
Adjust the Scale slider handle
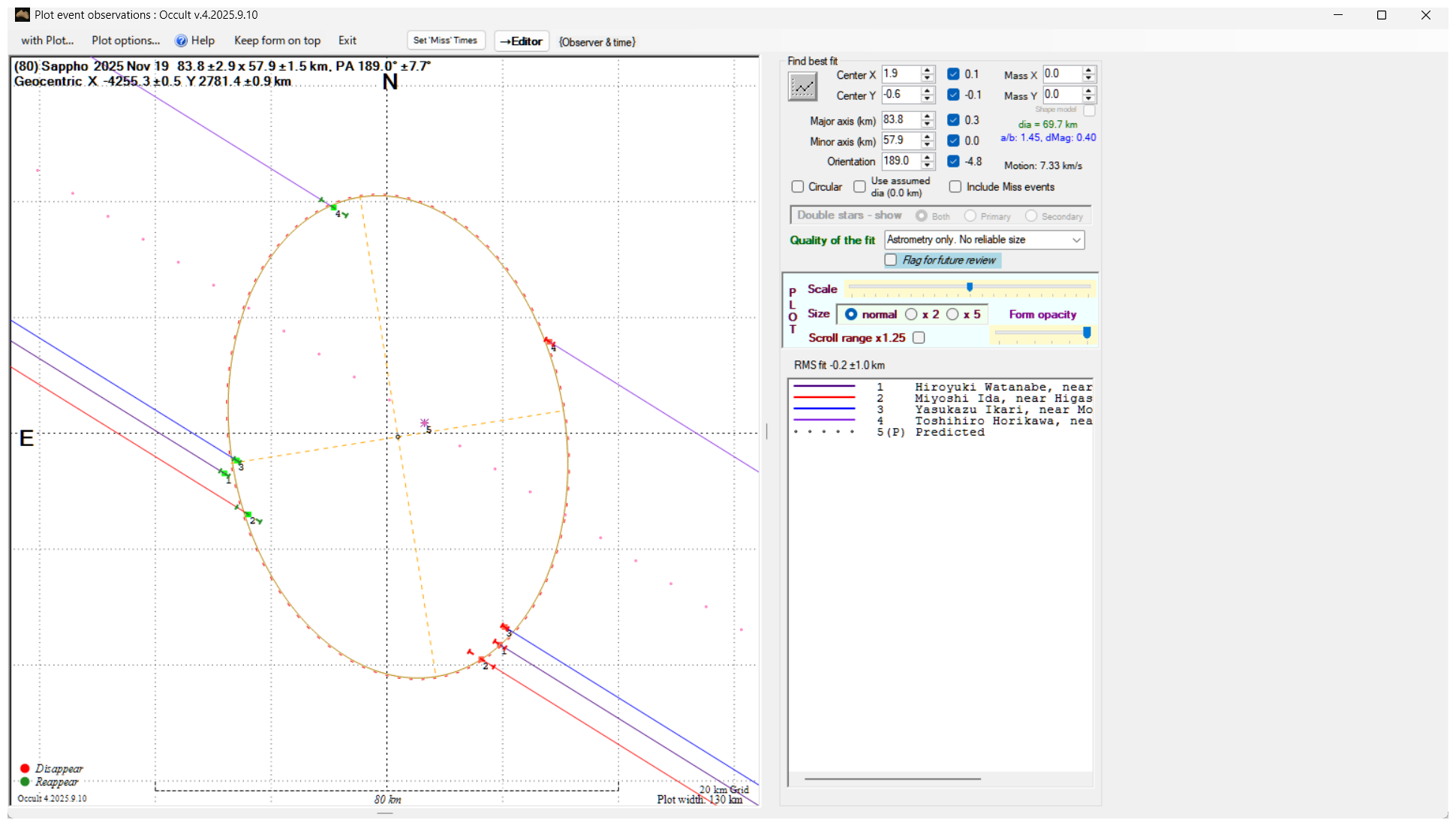click(x=970, y=287)
